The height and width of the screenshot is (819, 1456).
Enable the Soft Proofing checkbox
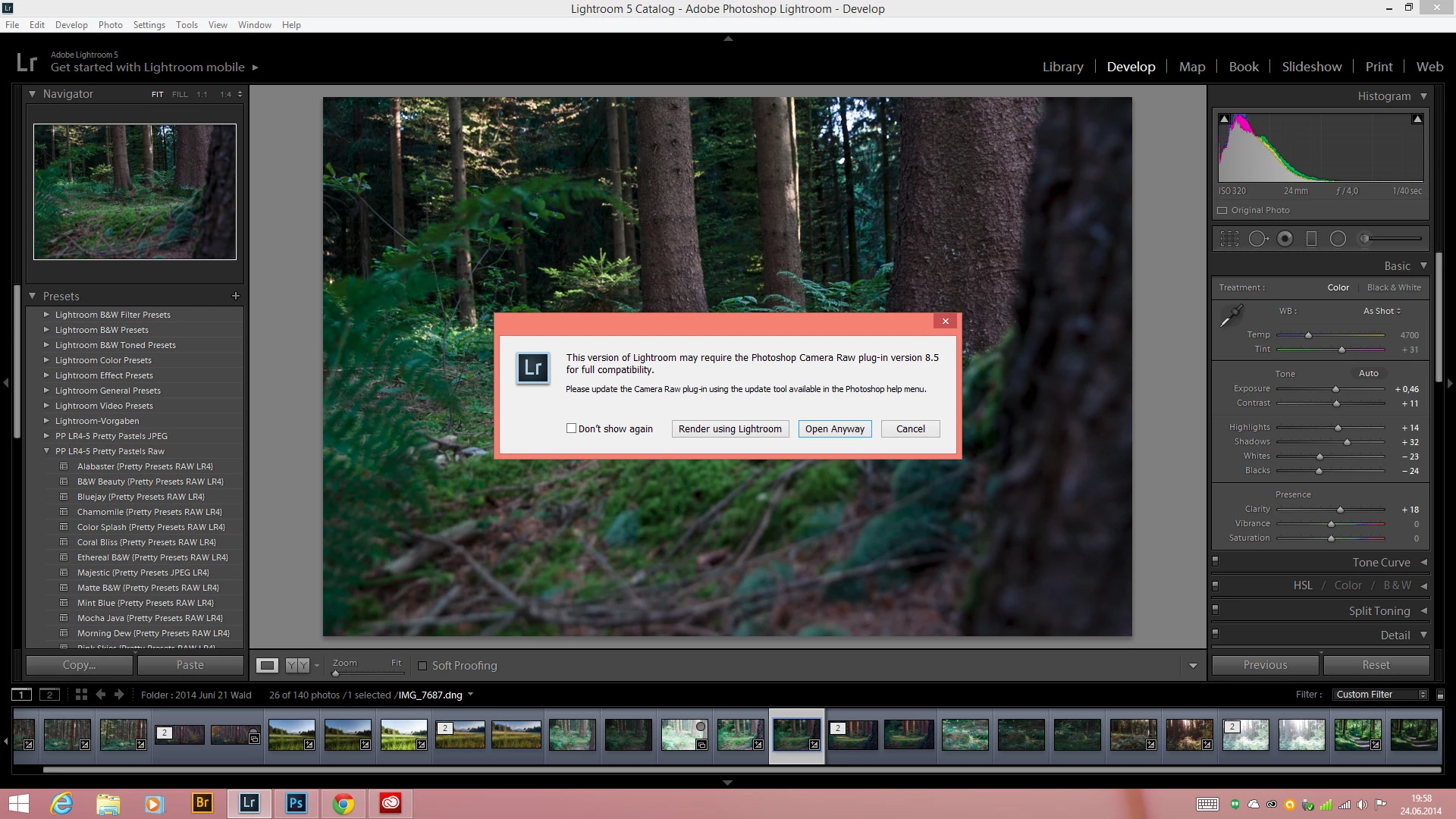pyautogui.click(x=422, y=666)
